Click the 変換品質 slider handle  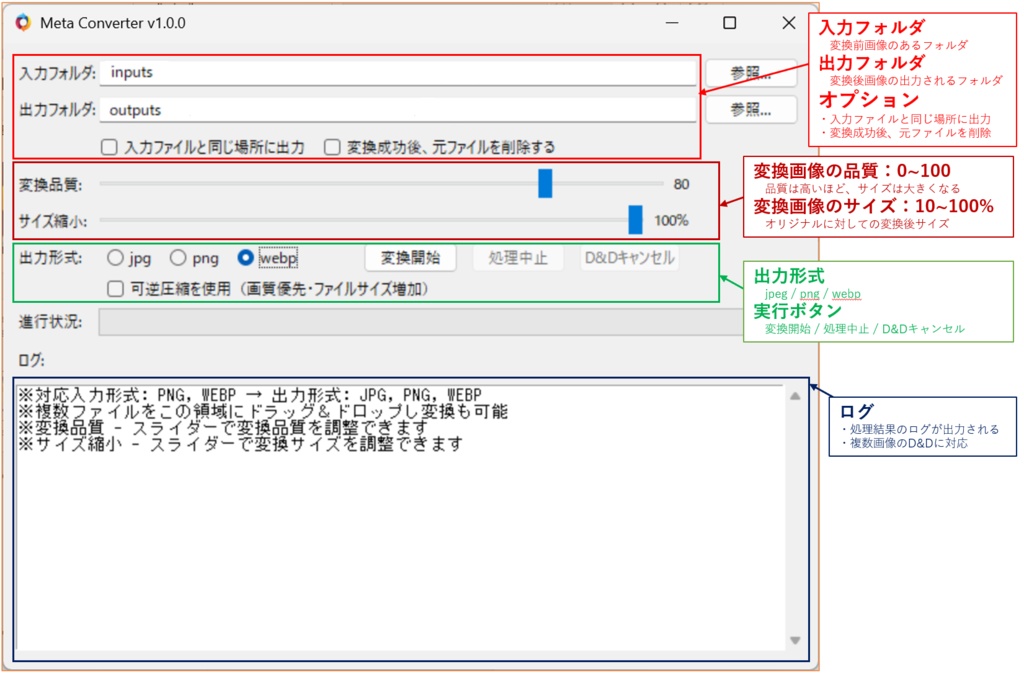(543, 183)
